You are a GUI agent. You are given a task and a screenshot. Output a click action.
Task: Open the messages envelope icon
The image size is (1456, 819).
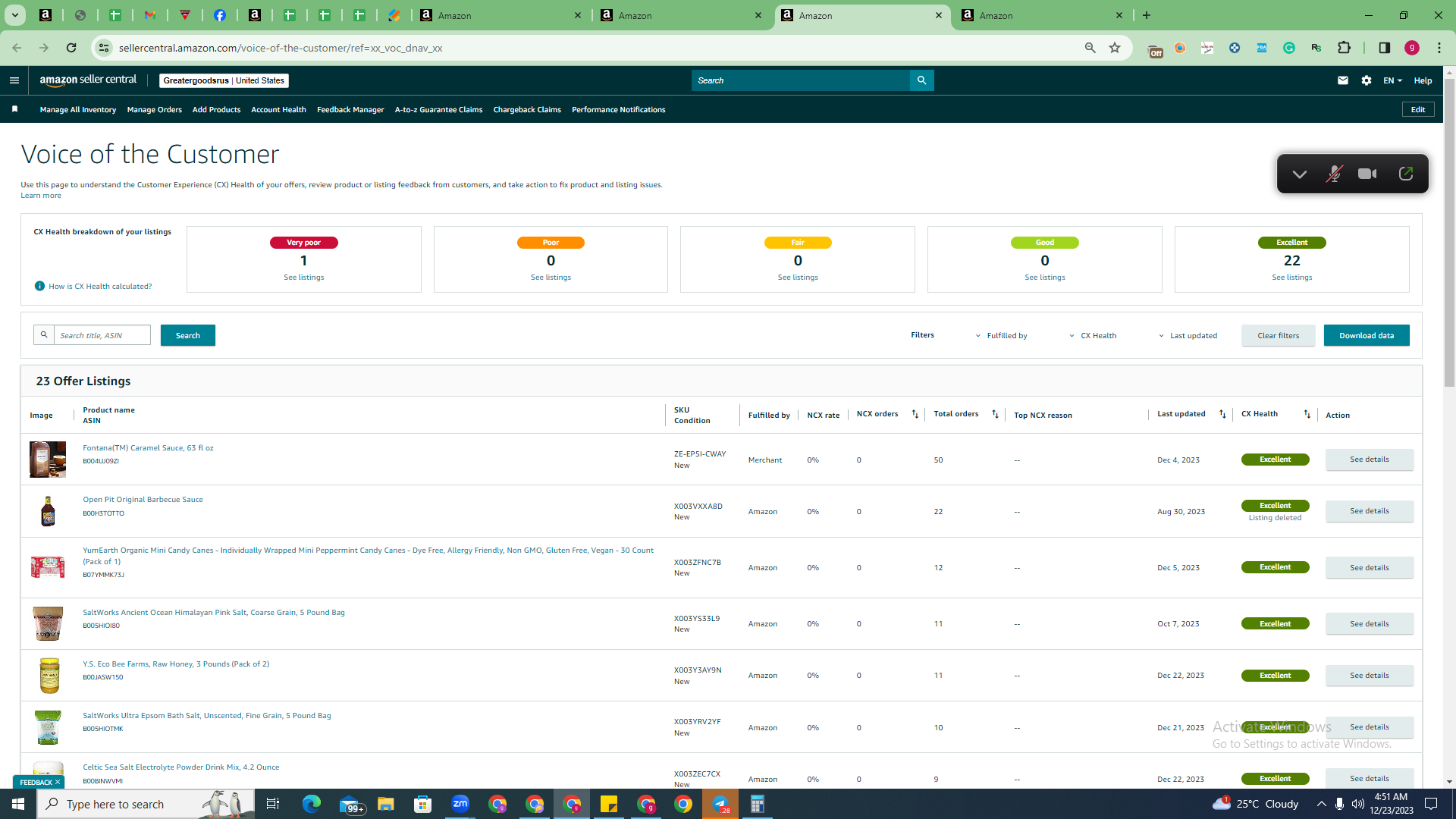coord(1342,80)
